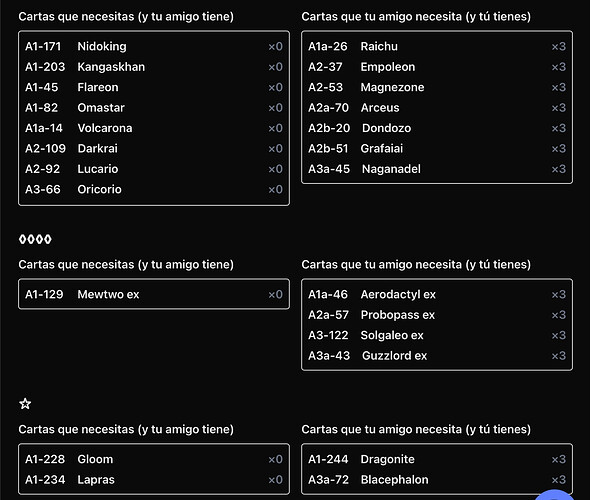Screen dimensions: 590x500
Task: Select the Volcarona card row
Action: [154, 128]
